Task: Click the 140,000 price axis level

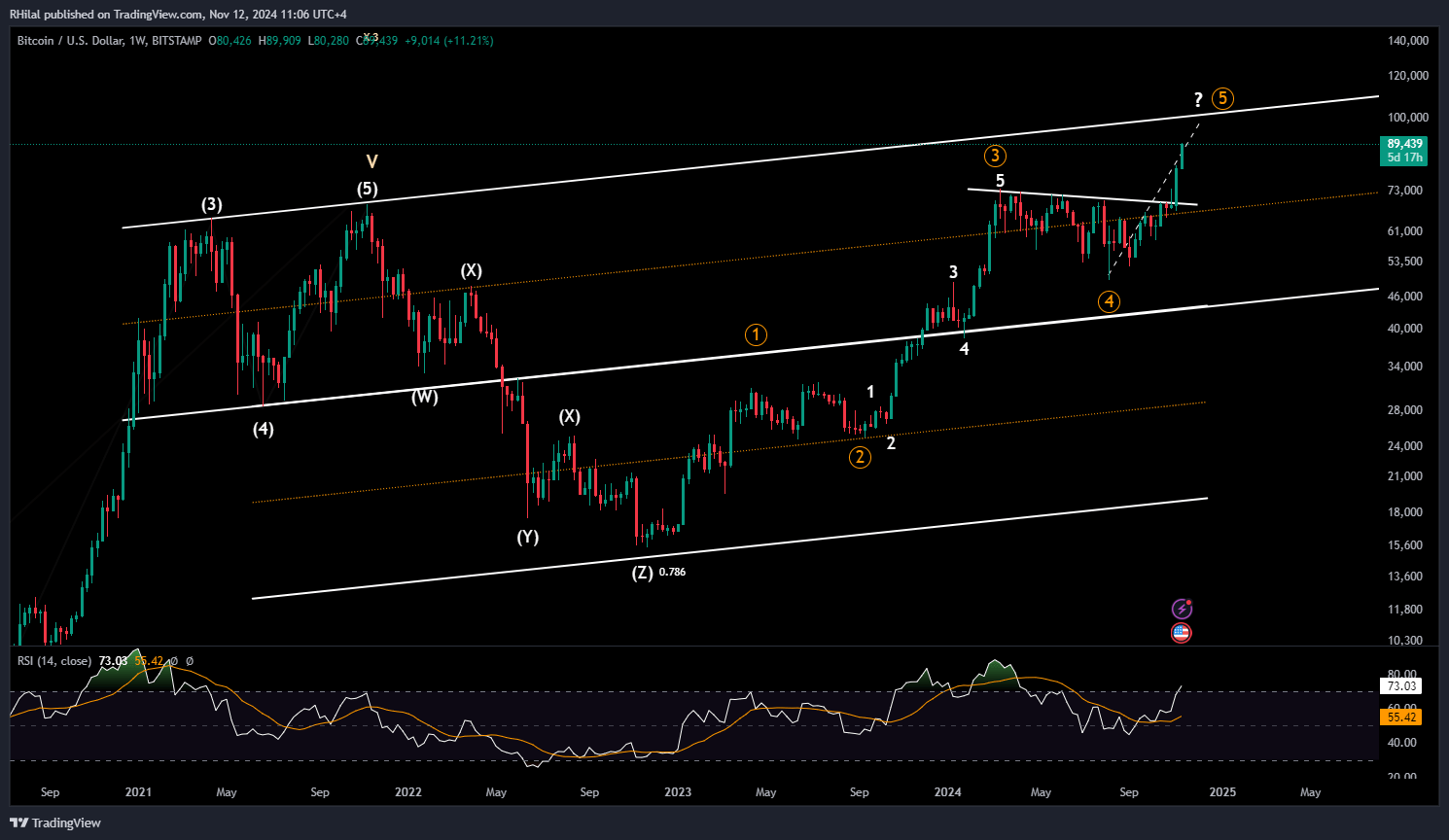Action: [x=1407, y=41]
